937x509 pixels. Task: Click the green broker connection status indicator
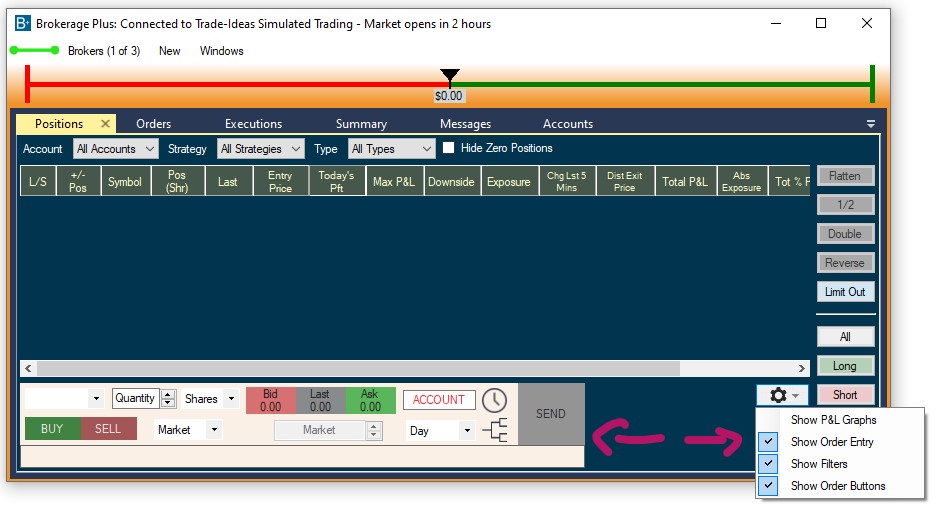[37, 51]
